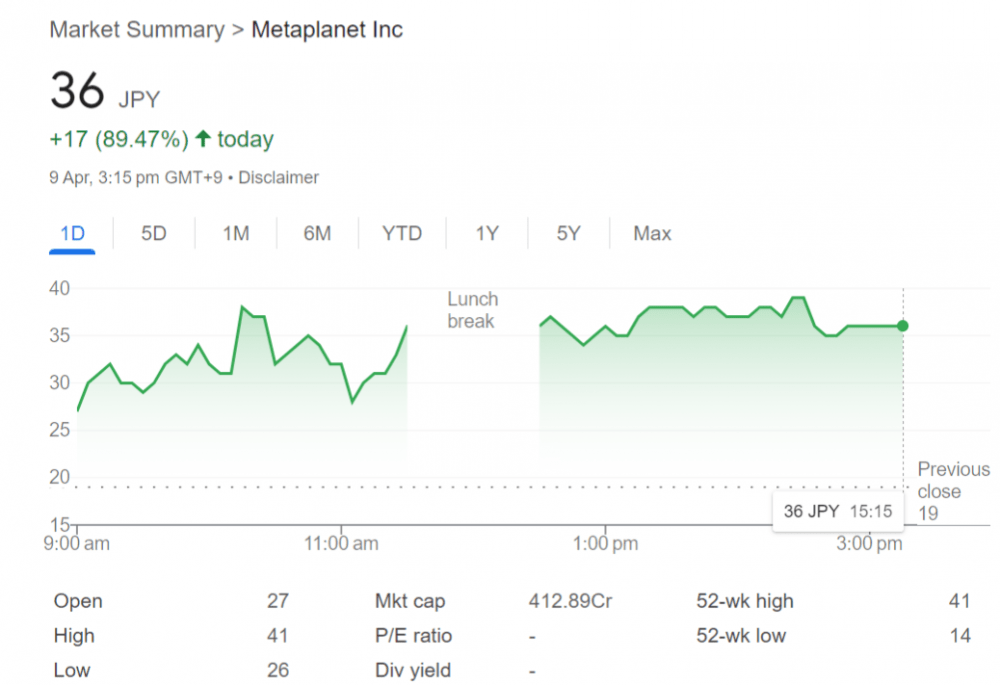Click the green up-arrow price change icon

(x=203, y=138)
